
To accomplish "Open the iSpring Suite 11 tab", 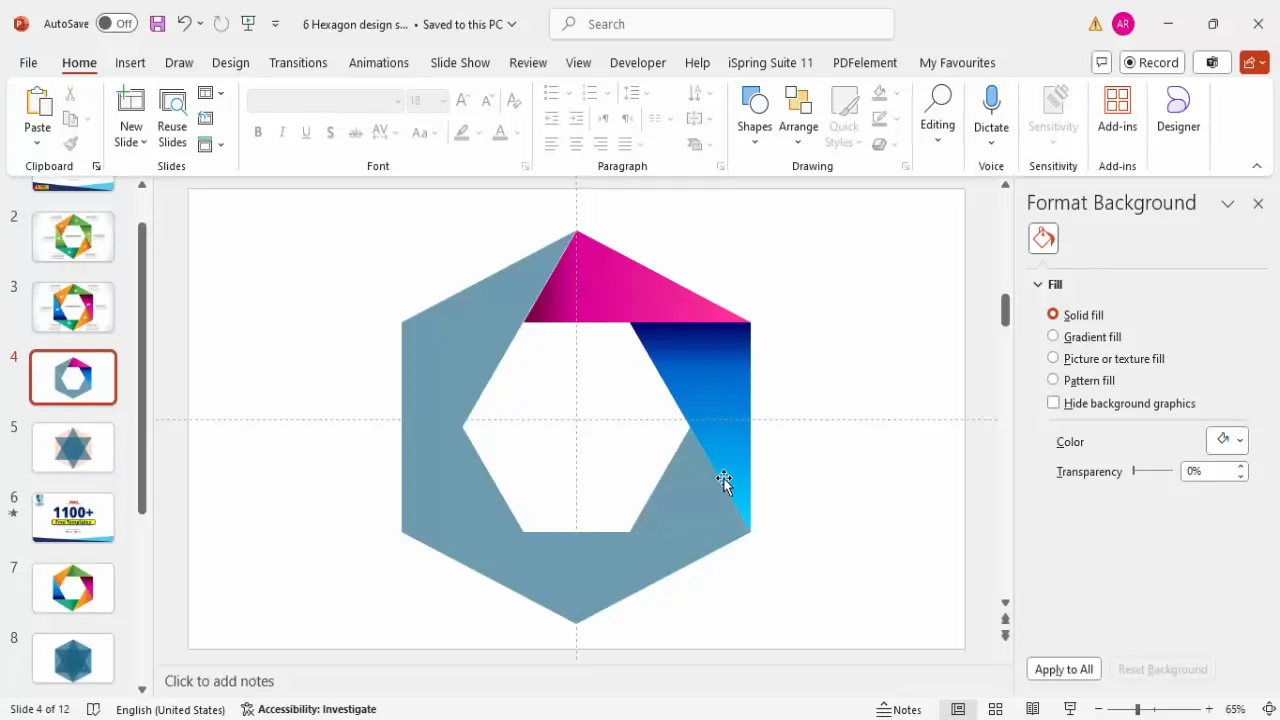I will click(770, 62).
